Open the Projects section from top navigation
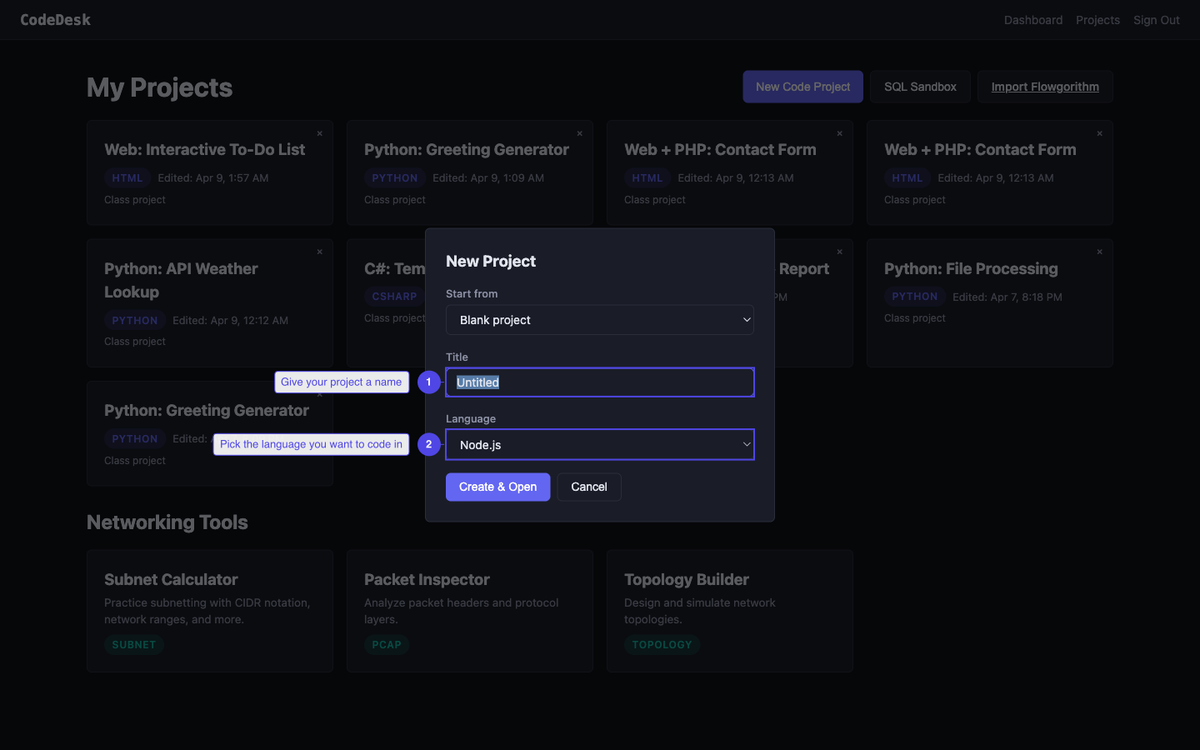 pos(1097,19)
